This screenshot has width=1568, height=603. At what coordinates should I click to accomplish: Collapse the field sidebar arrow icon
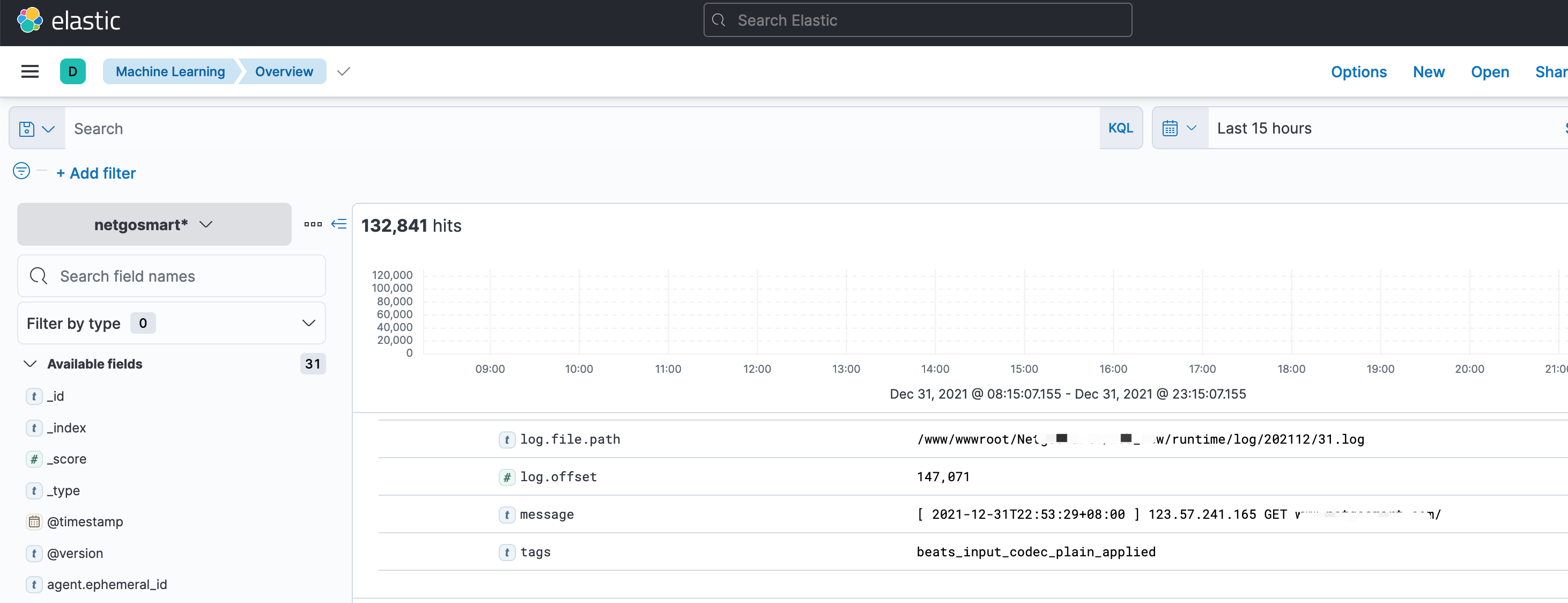339,224
